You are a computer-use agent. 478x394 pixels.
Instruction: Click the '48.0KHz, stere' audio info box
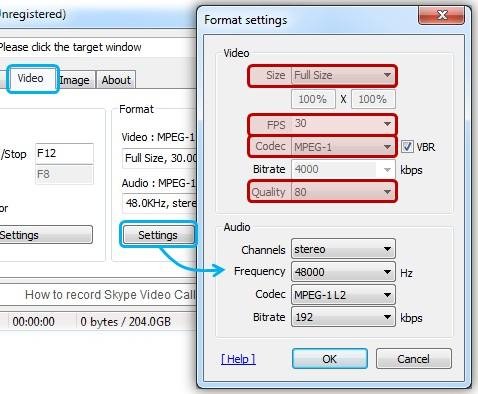[159, 203]
